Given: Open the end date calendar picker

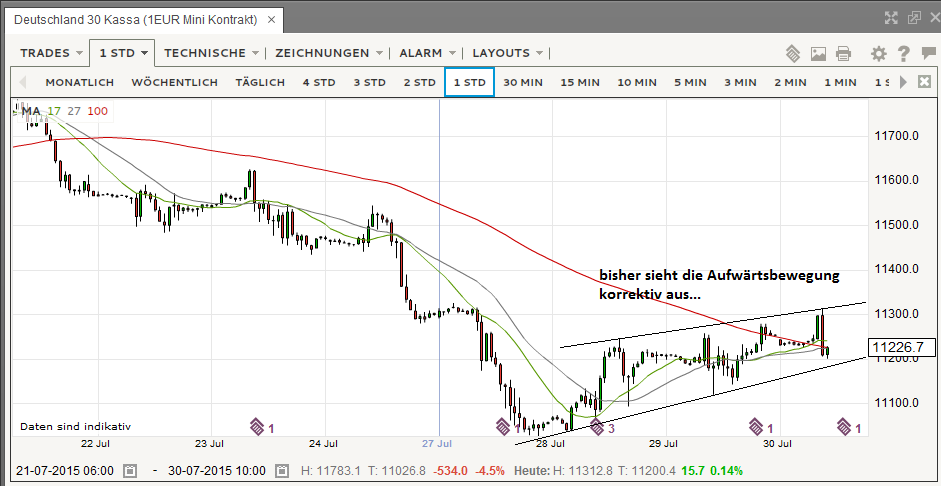Looking at the screenshot, I should [282, 470].
